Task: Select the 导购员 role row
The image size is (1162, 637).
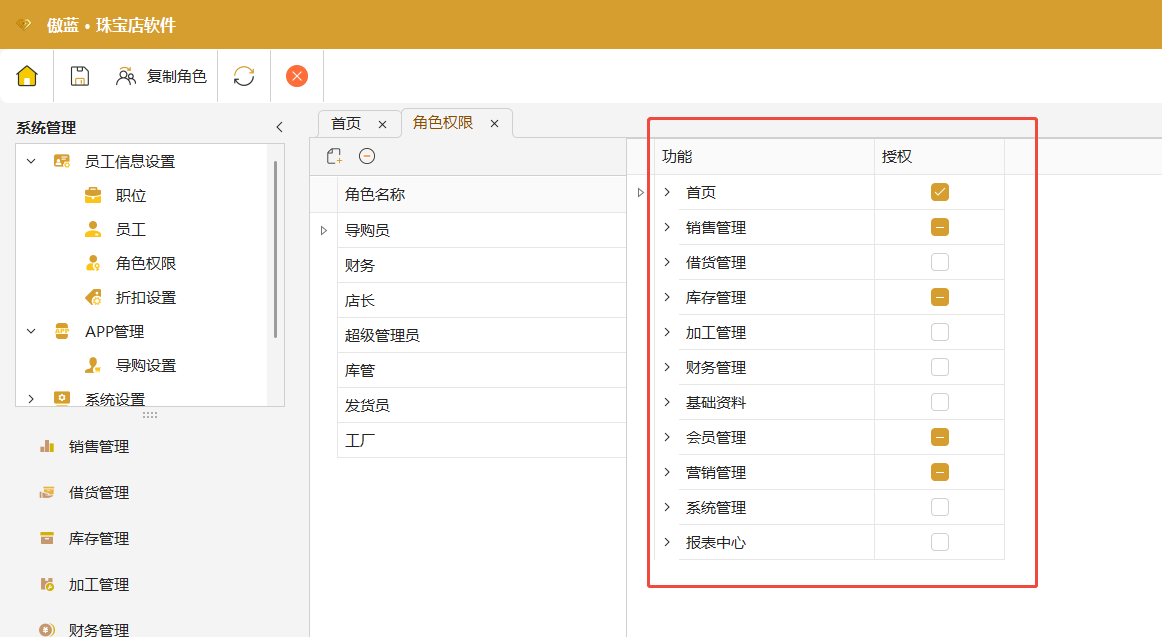Action: point(482,230)
